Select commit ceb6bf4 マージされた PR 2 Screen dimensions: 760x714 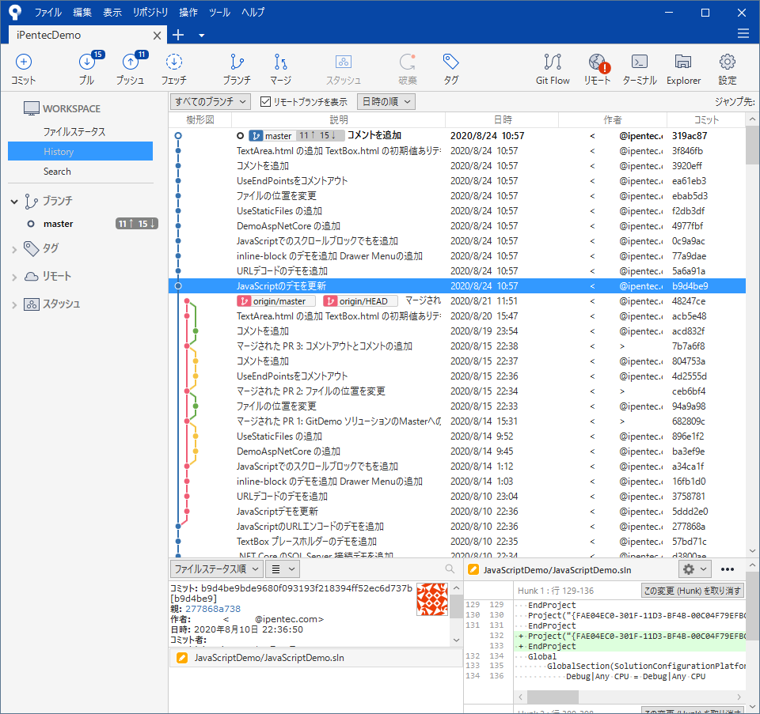[457, 391]
